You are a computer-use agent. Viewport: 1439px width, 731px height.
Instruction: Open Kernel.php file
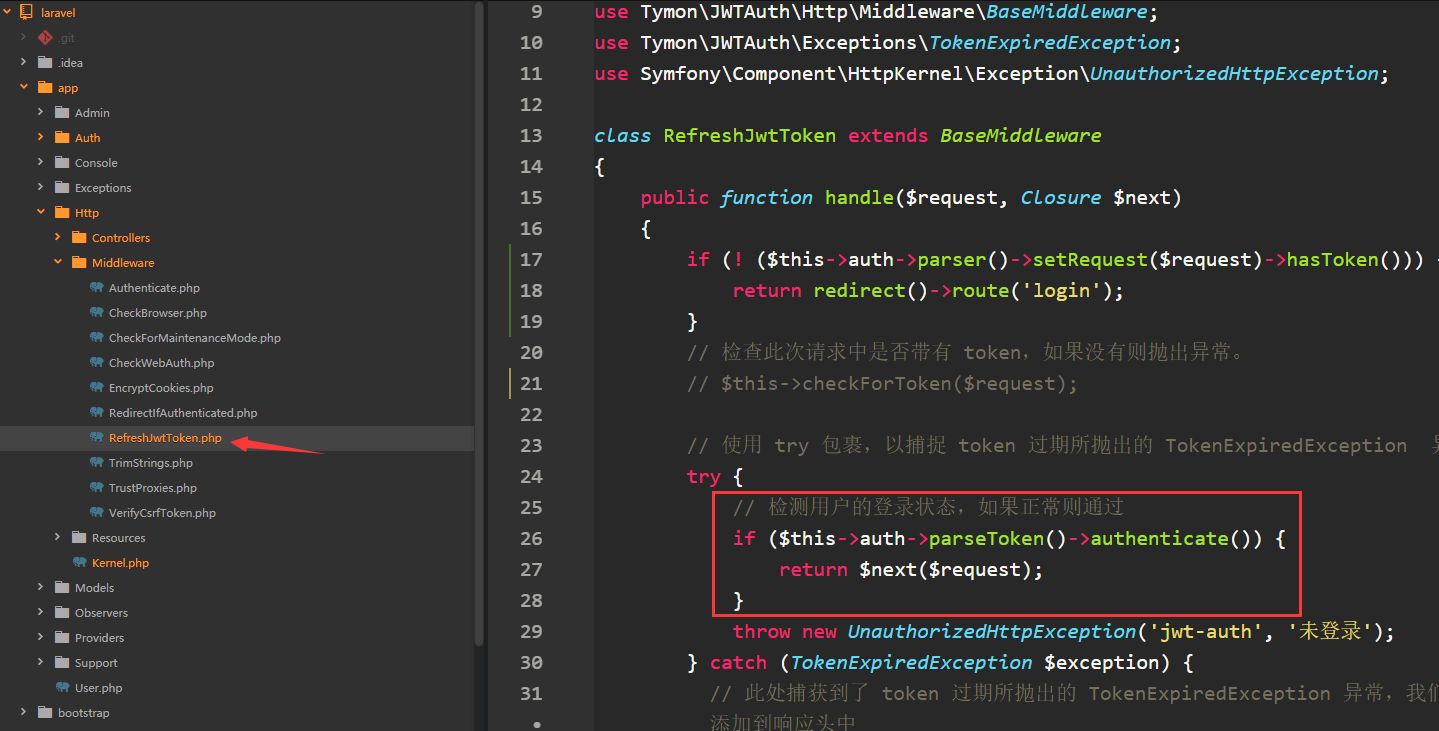[120, 563]
